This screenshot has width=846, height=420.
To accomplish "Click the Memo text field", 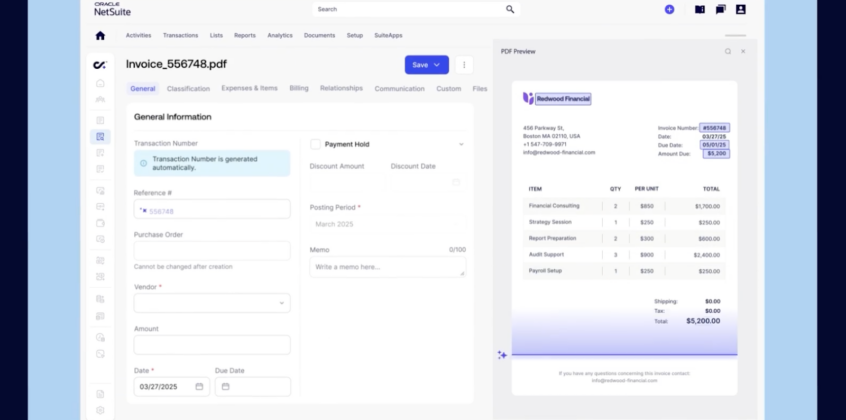I will tap(387, 267).
